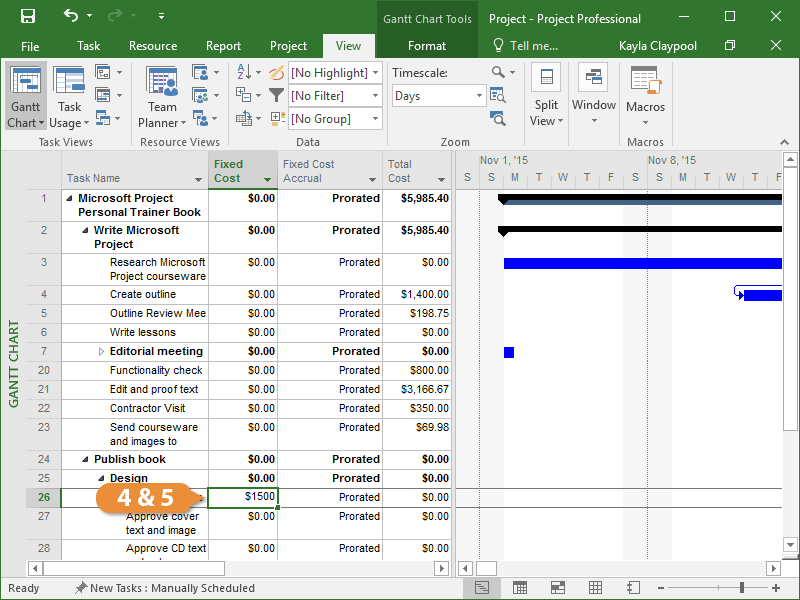Expand the Editorial meeting task
Screen dimensions: 800x600
101,352
